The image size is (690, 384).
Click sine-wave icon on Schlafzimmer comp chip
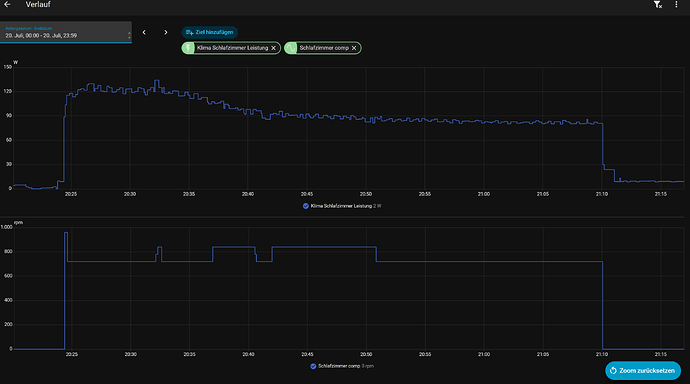click(290, 48)
